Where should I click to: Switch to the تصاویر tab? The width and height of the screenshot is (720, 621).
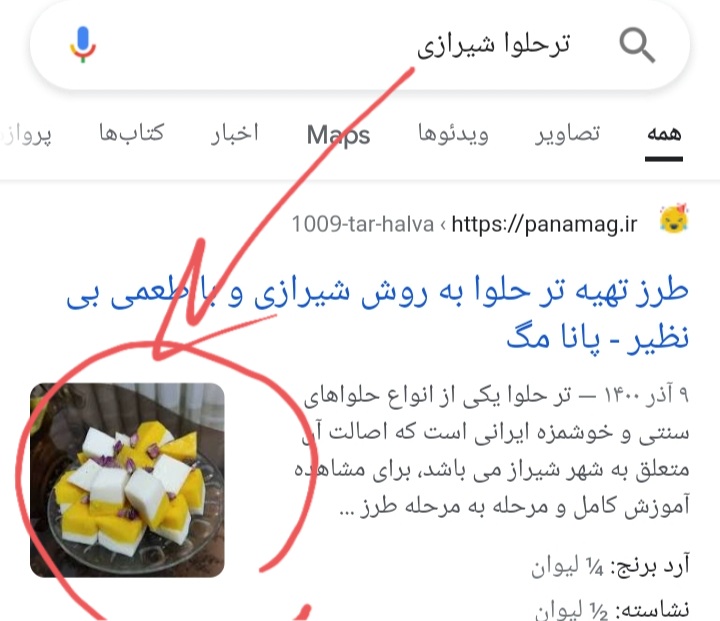(567, 134)
